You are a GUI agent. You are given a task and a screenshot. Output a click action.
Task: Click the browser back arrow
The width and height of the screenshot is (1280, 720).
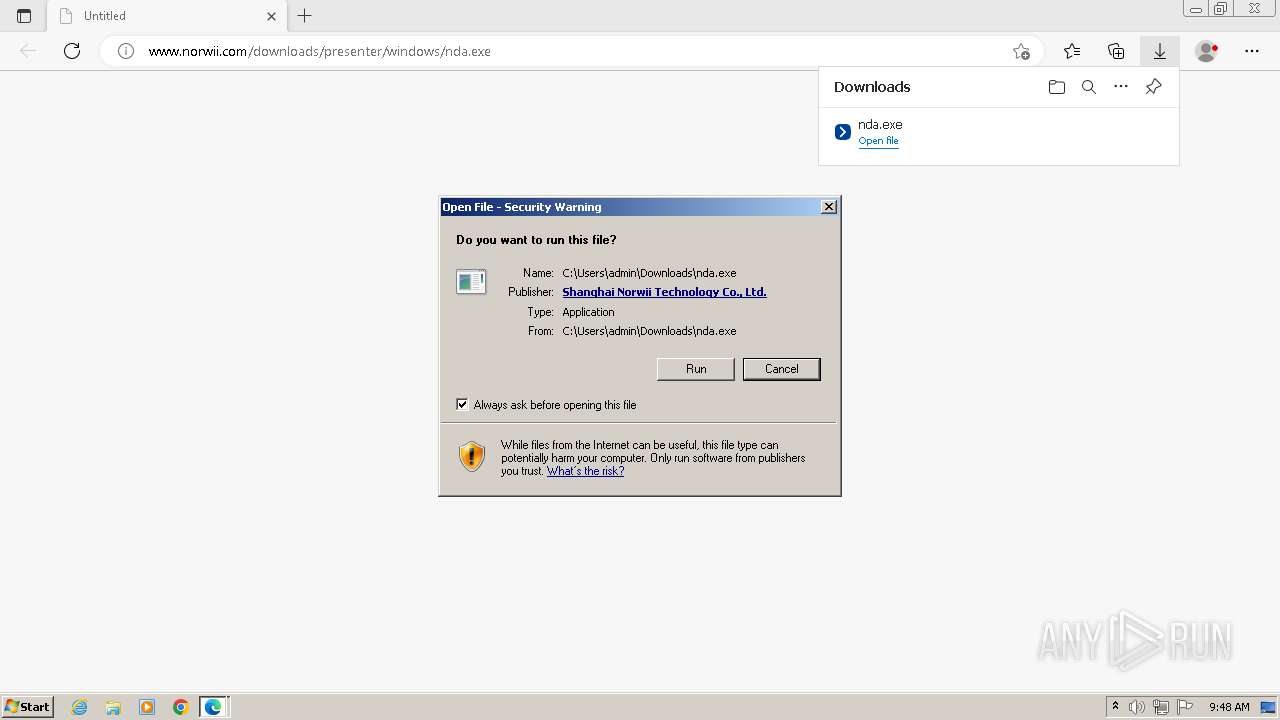point(28,51)
